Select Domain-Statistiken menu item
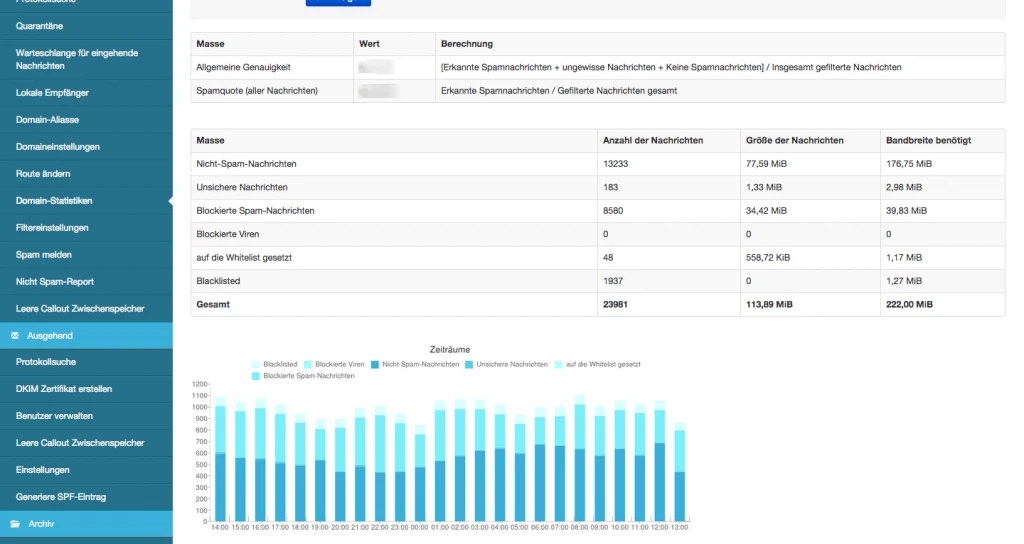This screenshot has height=544, width=1024. [x=54, y=201]
